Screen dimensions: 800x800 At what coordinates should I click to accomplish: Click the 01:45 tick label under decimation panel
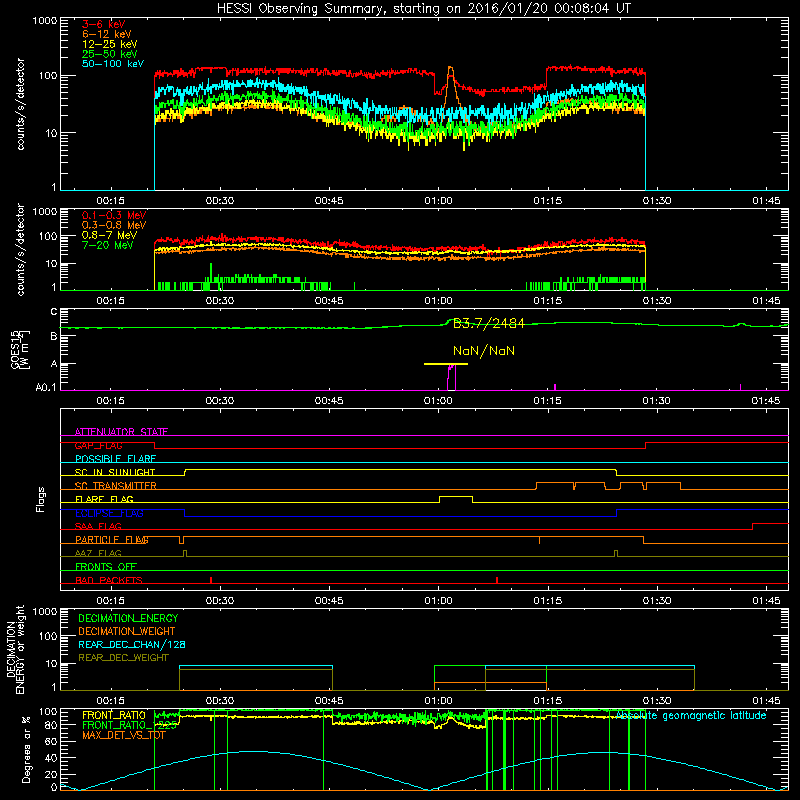pos(766,701)
